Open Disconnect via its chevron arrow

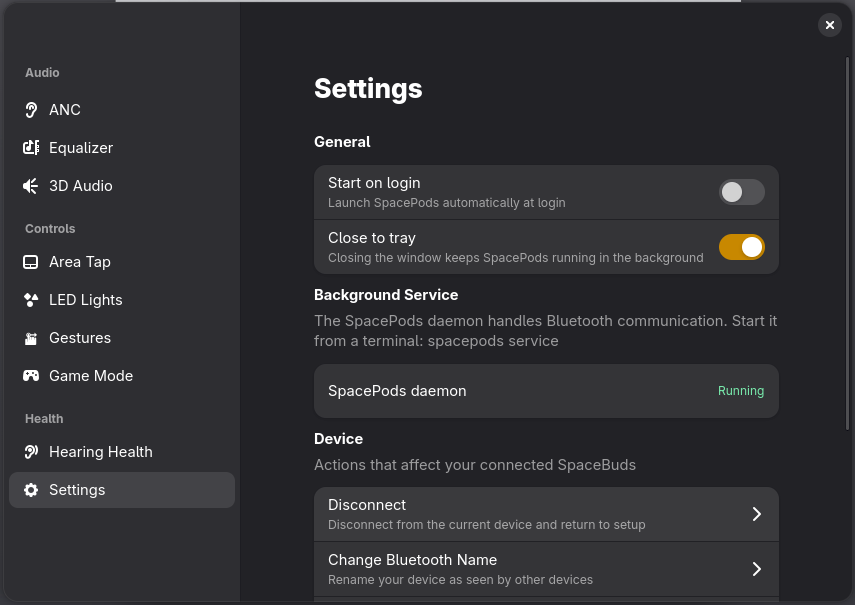[756, 514]
